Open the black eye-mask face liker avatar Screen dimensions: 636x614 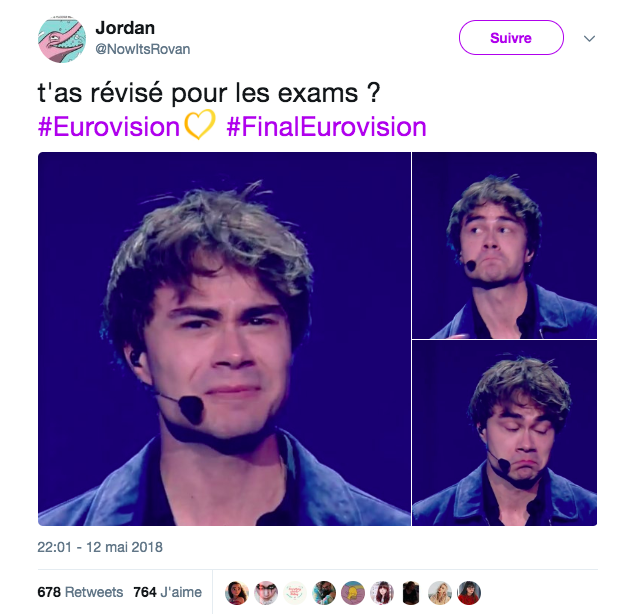tap(266, 593)
